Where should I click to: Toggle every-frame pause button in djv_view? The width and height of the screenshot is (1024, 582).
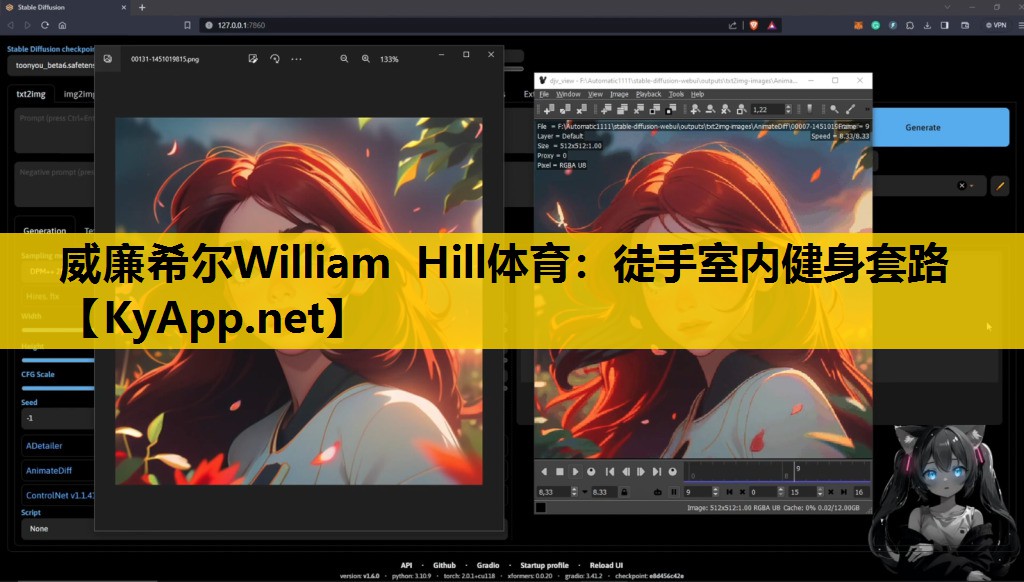tap(674, 492)
